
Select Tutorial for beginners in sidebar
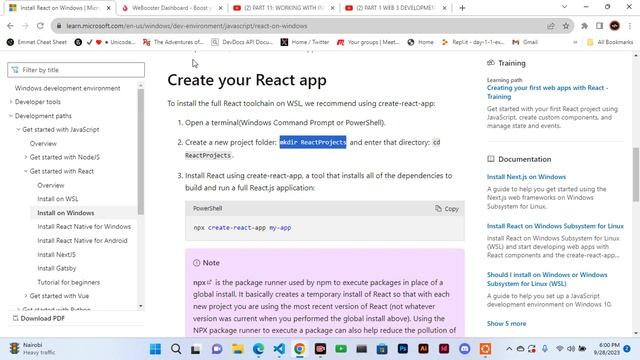pyautogui.click(x=69, y=282)
